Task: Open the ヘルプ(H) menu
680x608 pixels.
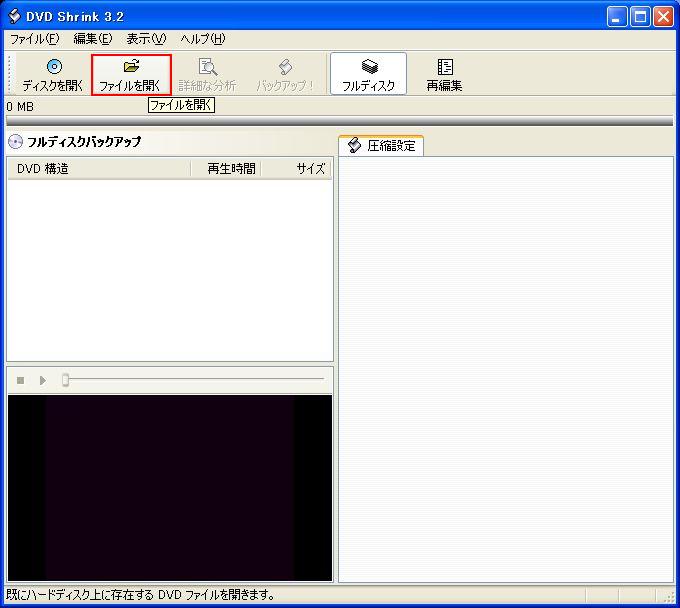Action: coord(202,39)
